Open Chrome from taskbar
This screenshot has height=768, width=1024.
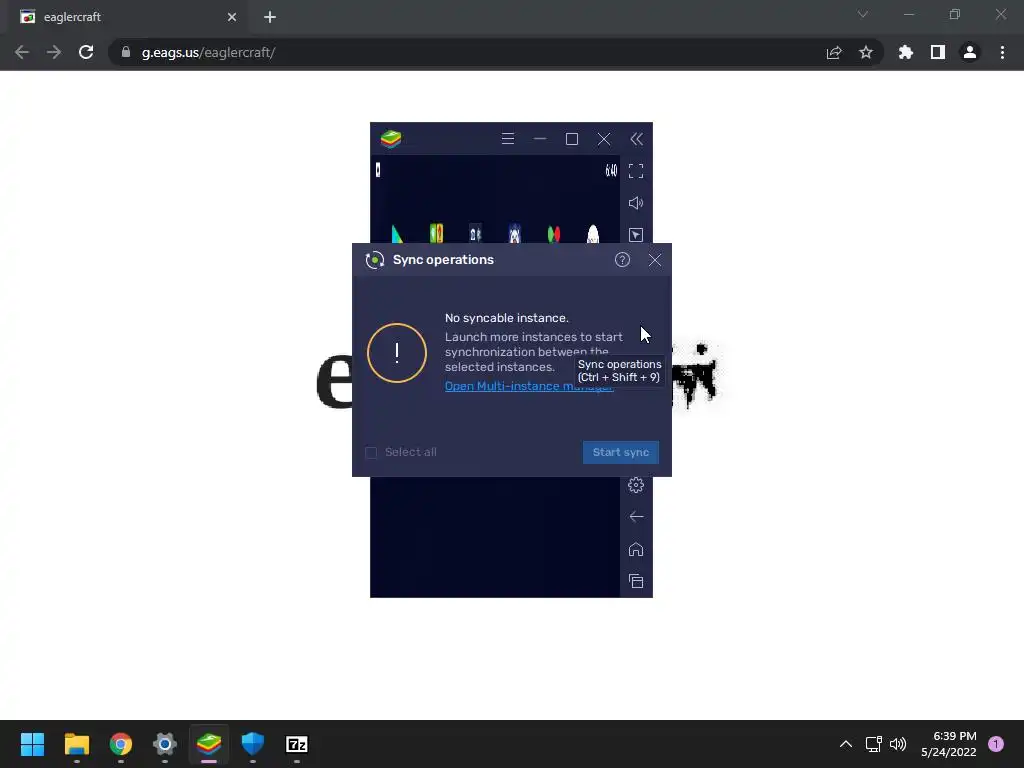tap(121, 744)
